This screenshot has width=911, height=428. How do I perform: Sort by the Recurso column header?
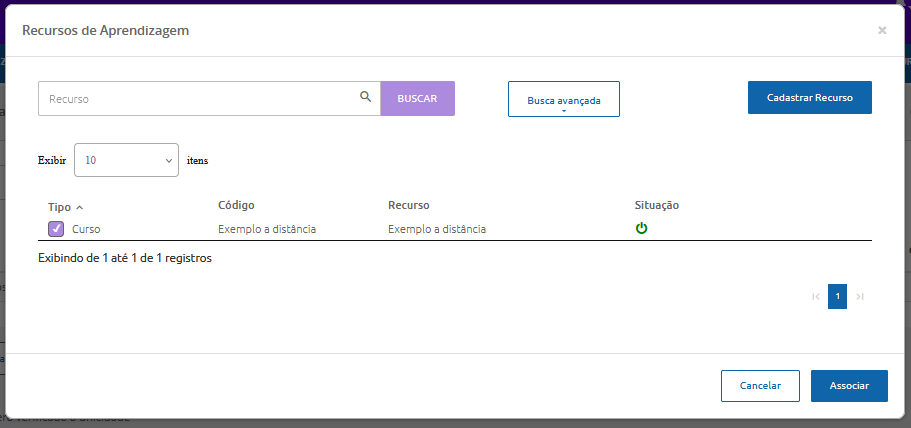pyautogui.click(x=408, y=205)
